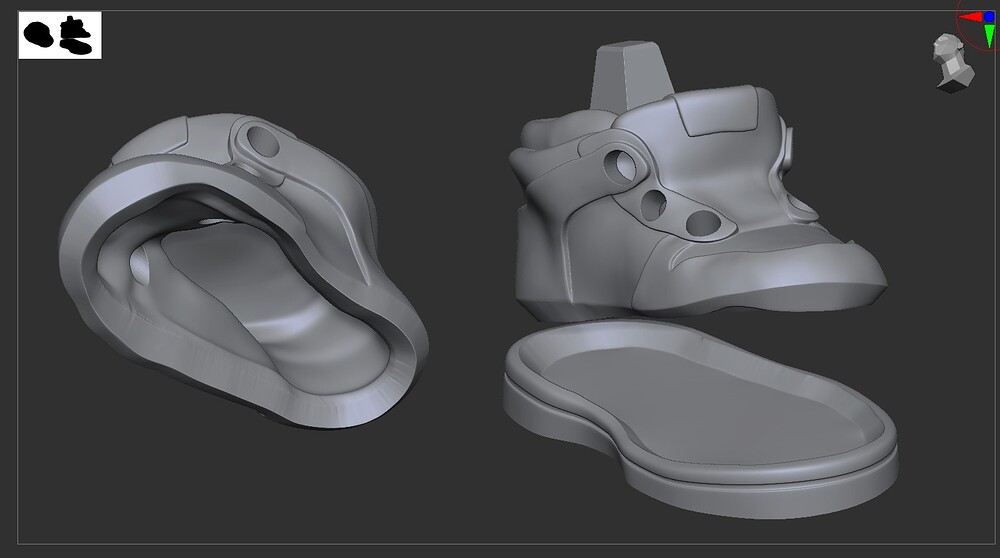Click the head-shaped camera orientation gizmo
The width and height of the screenshot is (1000, 558).
pos(953,62)
